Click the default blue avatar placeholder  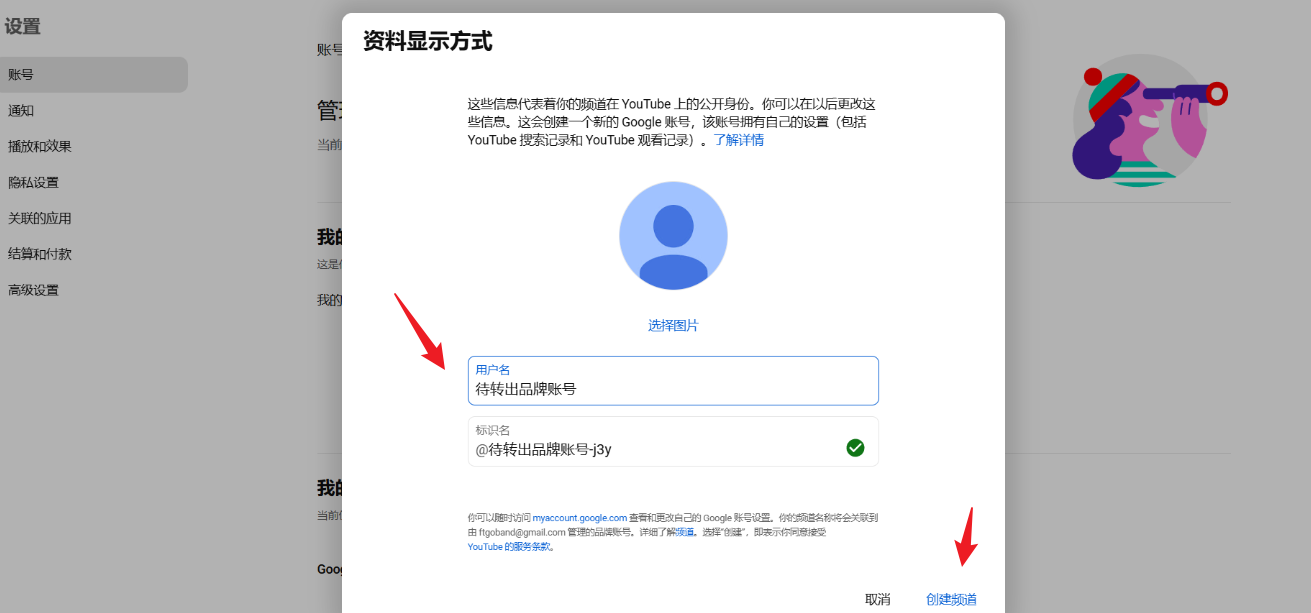tap(673, 235)
